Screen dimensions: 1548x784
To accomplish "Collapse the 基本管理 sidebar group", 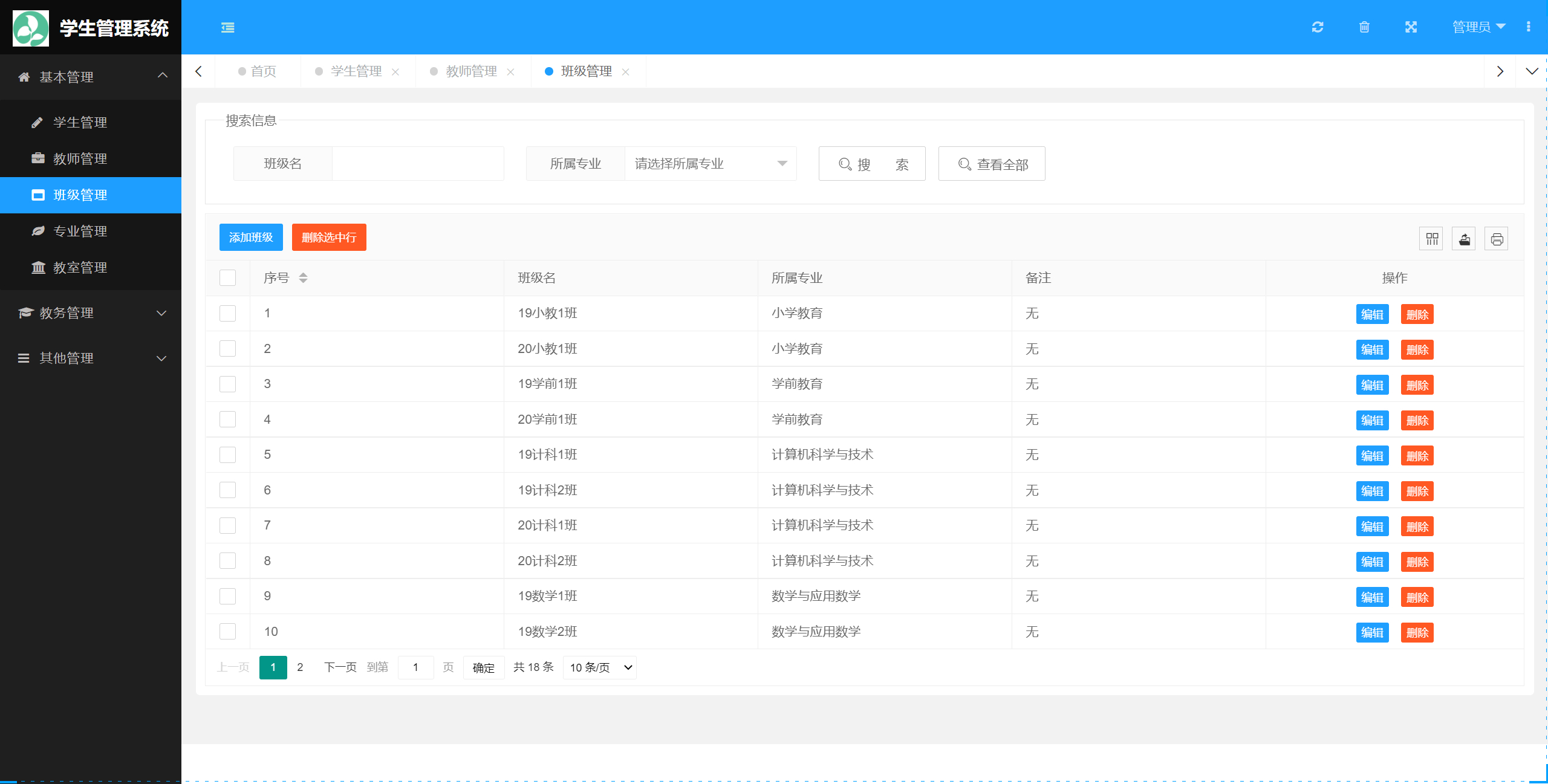I will click(x=91, y=77).
